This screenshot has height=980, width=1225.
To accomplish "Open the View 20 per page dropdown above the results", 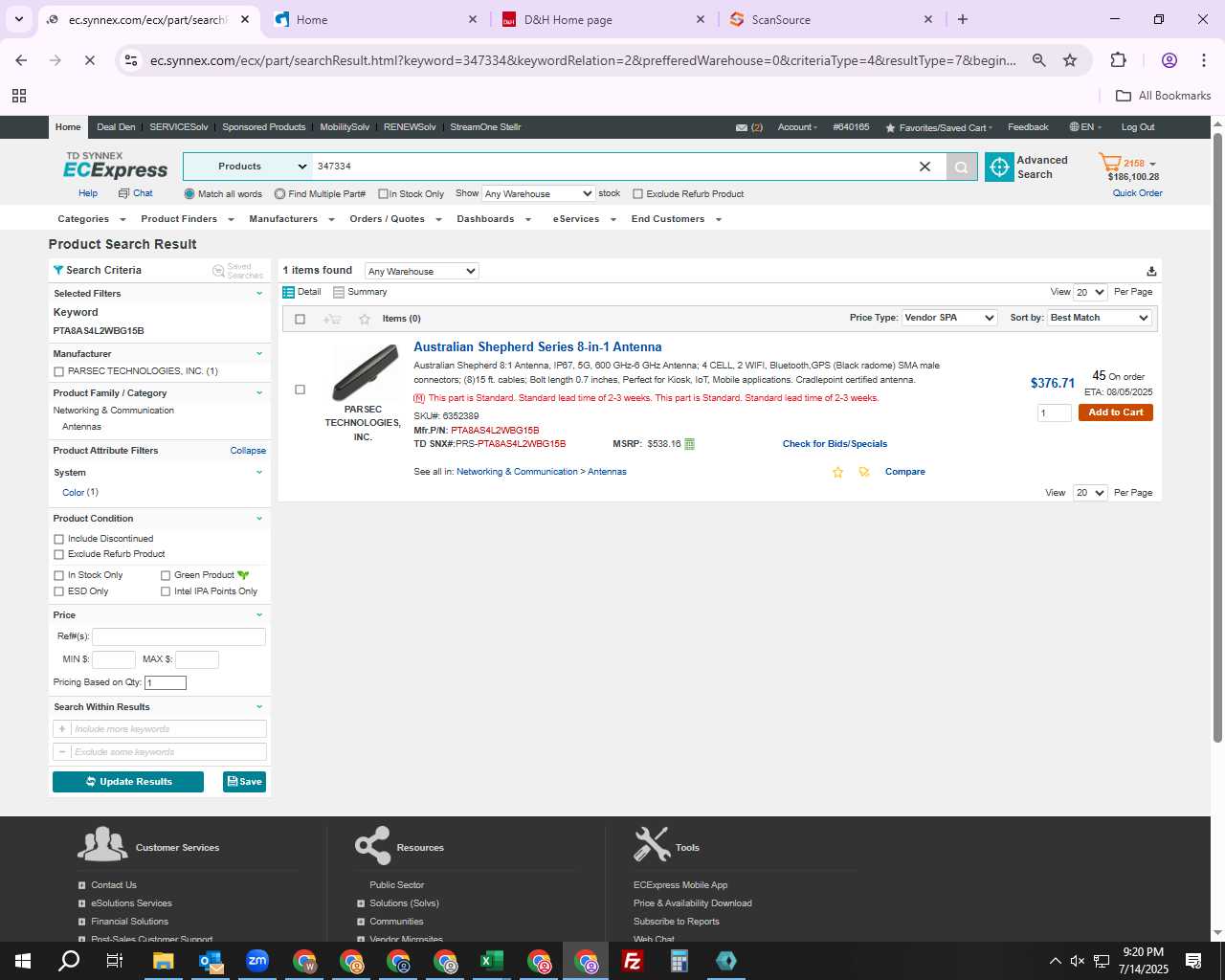I will pos(1090,292).
